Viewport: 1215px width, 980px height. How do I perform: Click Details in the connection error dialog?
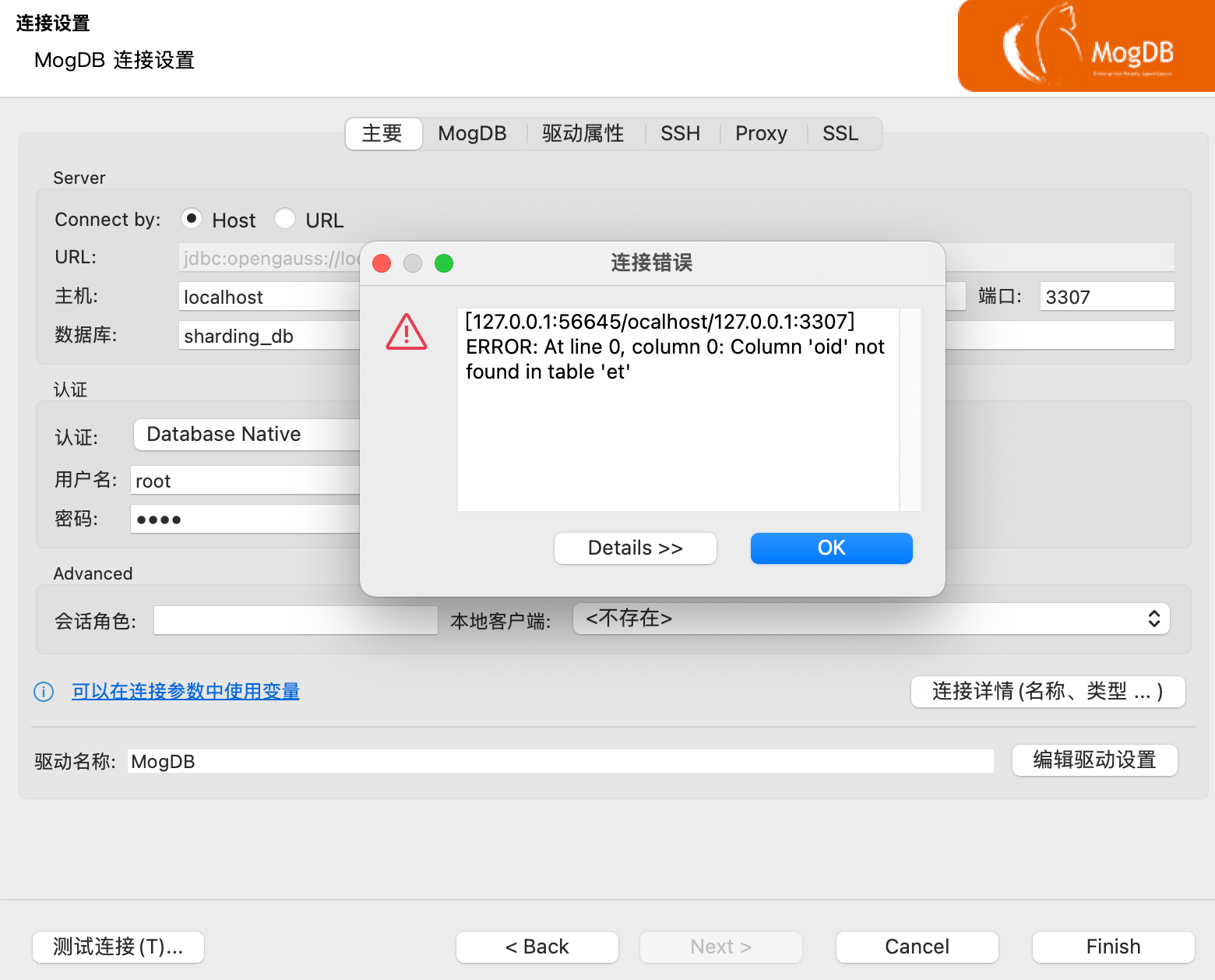tap(635, 548)
